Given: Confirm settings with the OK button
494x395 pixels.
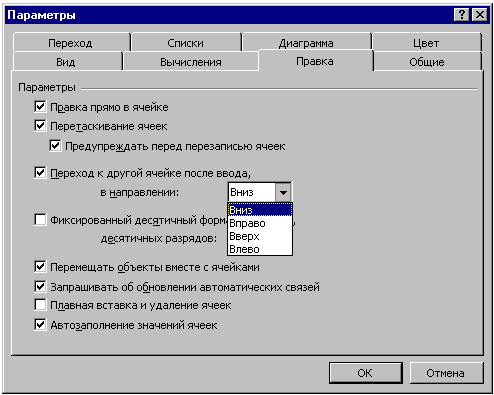Looking at the screenshot, I should pyautogui.click(x=365, y=373).
